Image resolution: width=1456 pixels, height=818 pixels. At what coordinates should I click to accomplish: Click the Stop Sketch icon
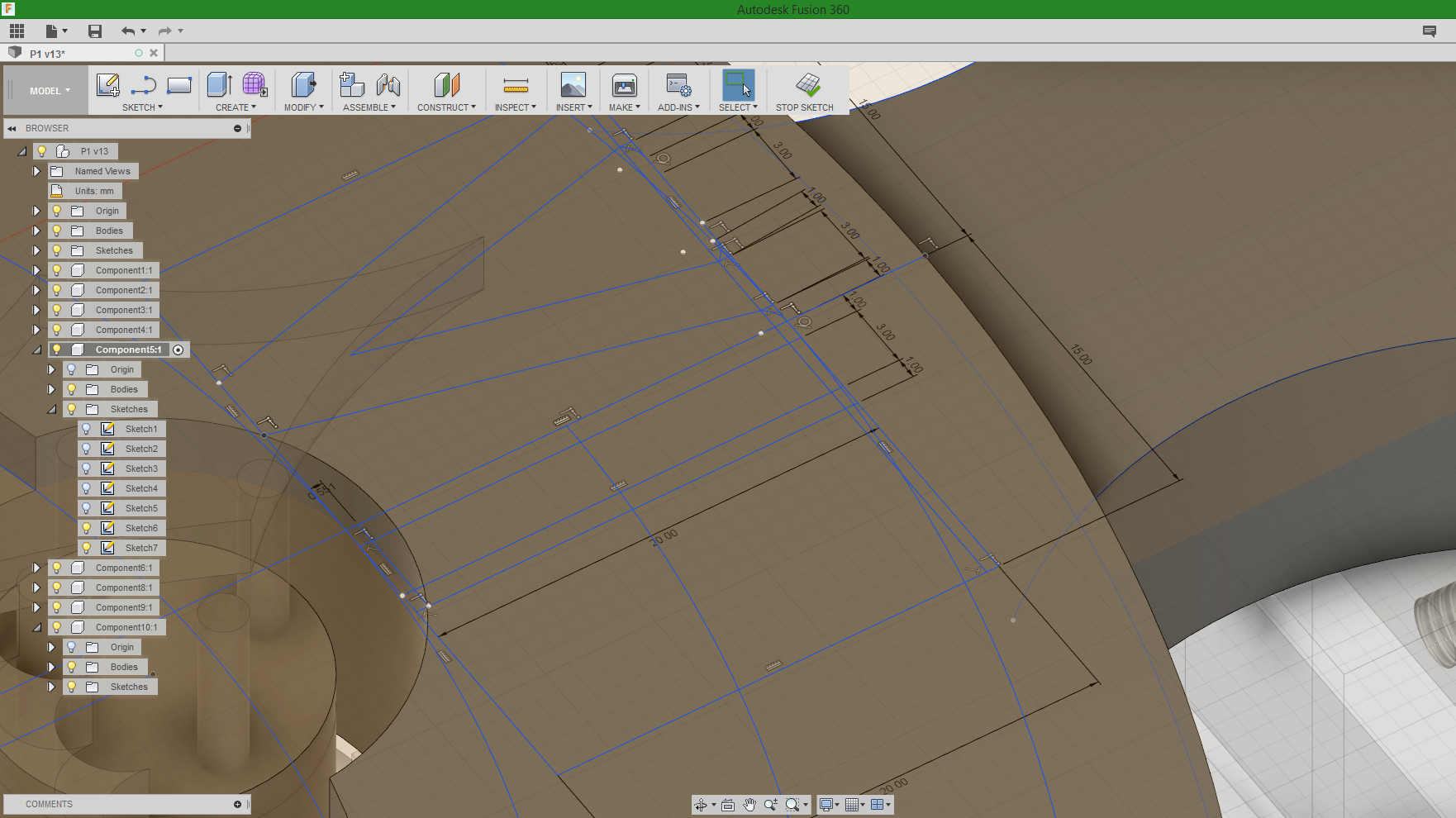point(807,84)
